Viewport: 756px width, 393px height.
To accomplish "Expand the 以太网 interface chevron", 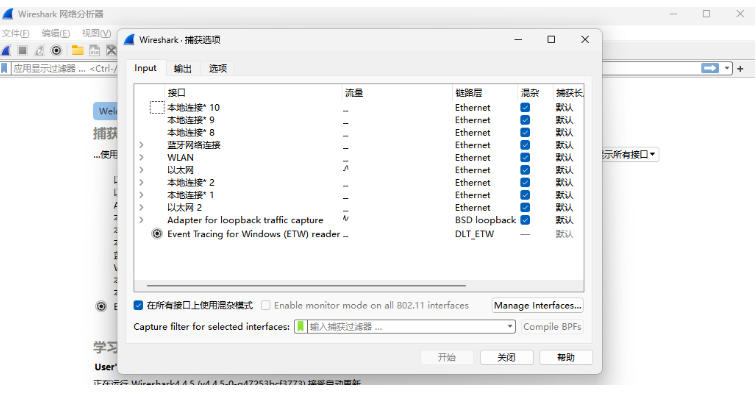I will click(x=141, y=170).
